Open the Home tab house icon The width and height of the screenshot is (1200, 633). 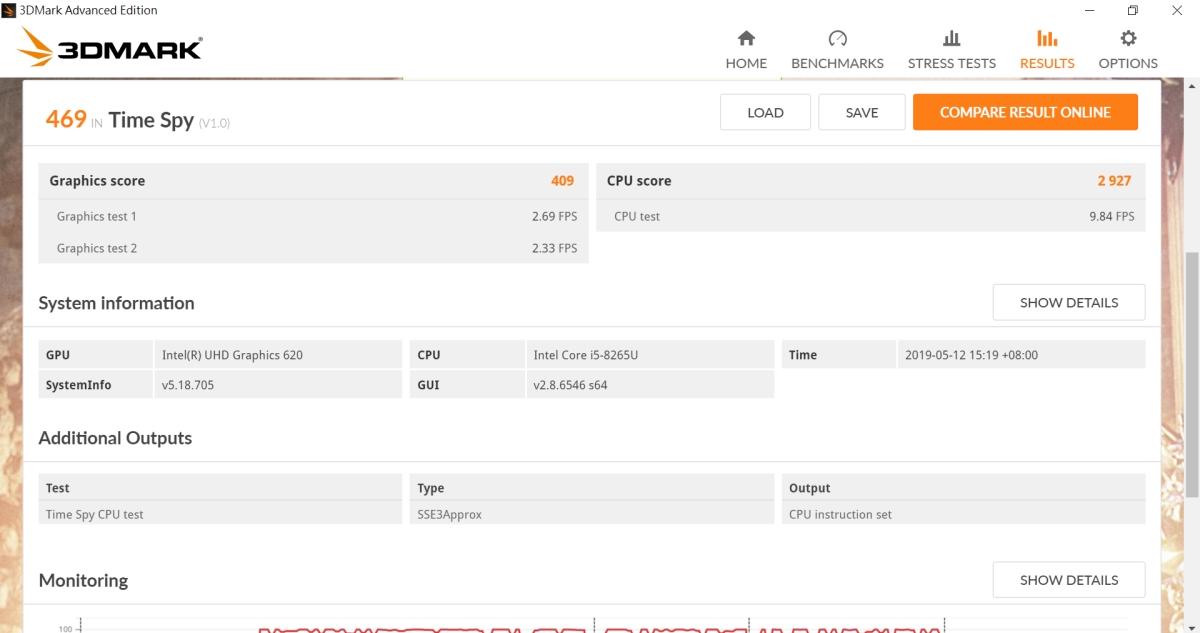746,38
